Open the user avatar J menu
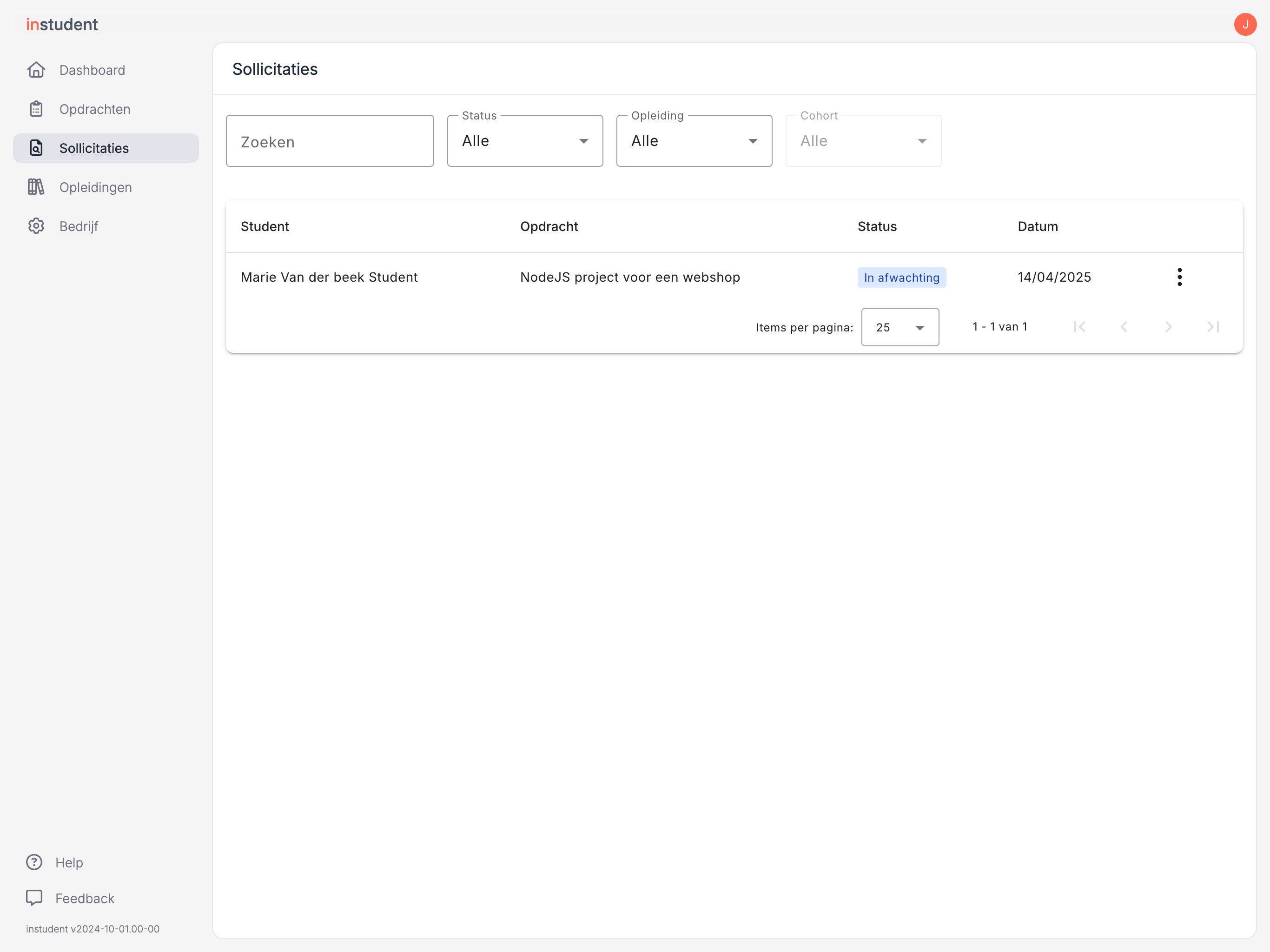Screen dimensions: 1270x952 1245,24
